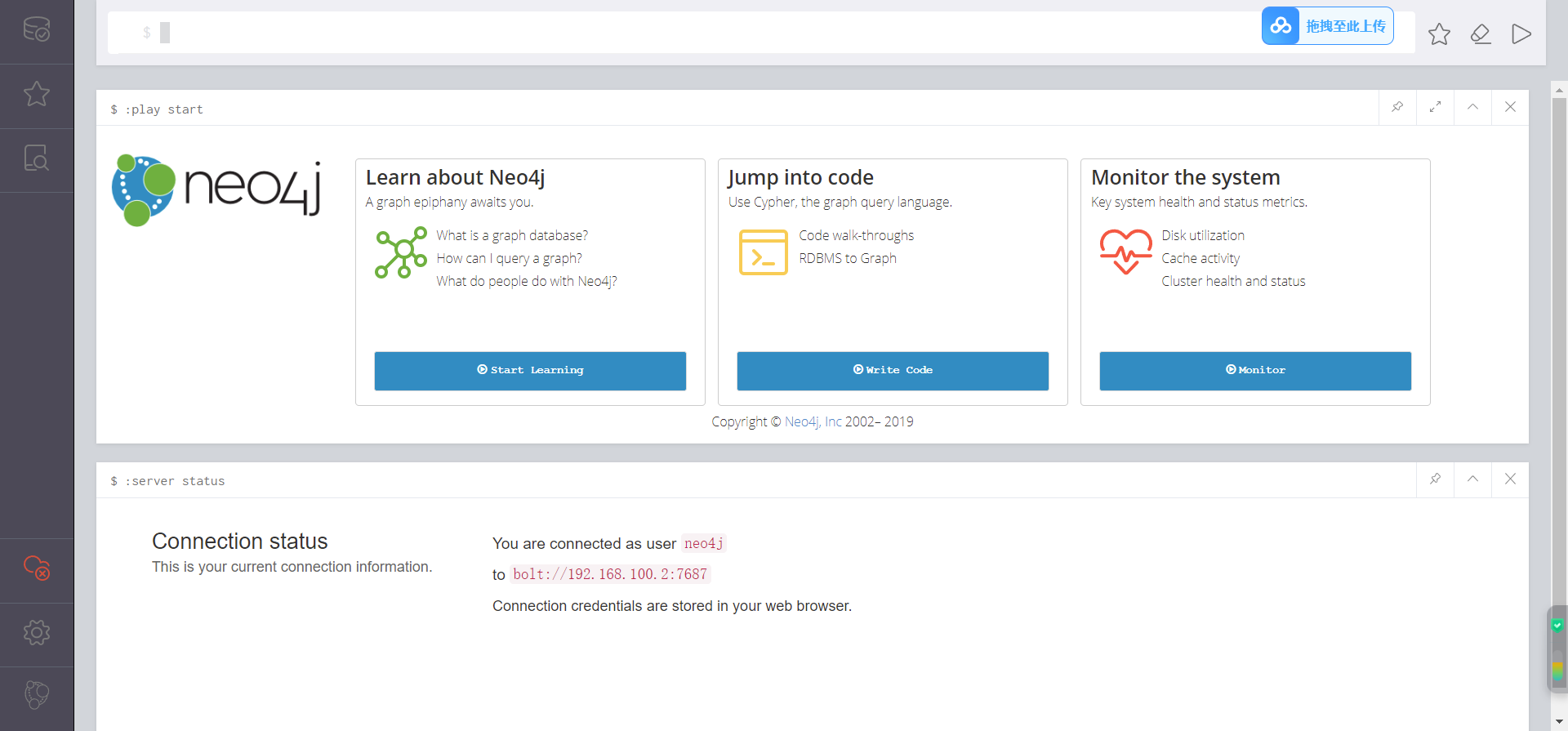Screen dimensions: 1568x731
Task: Open the Documents search sidebar icon
Action: point(37,158)
